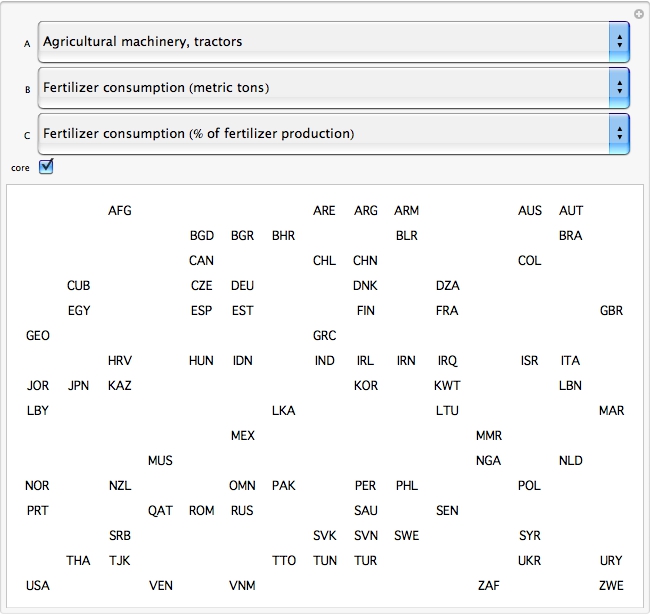The height and width of the screenshot is (616, 650).
Task: Click the FIN label
Action: pyautogui.click(x=366, y=310)
